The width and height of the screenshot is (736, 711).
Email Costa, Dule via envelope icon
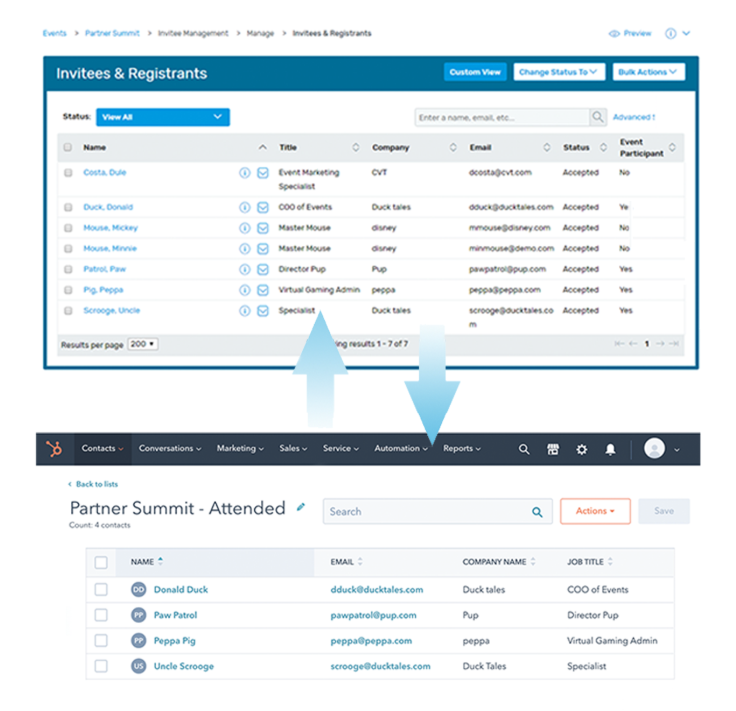(263, 173)
